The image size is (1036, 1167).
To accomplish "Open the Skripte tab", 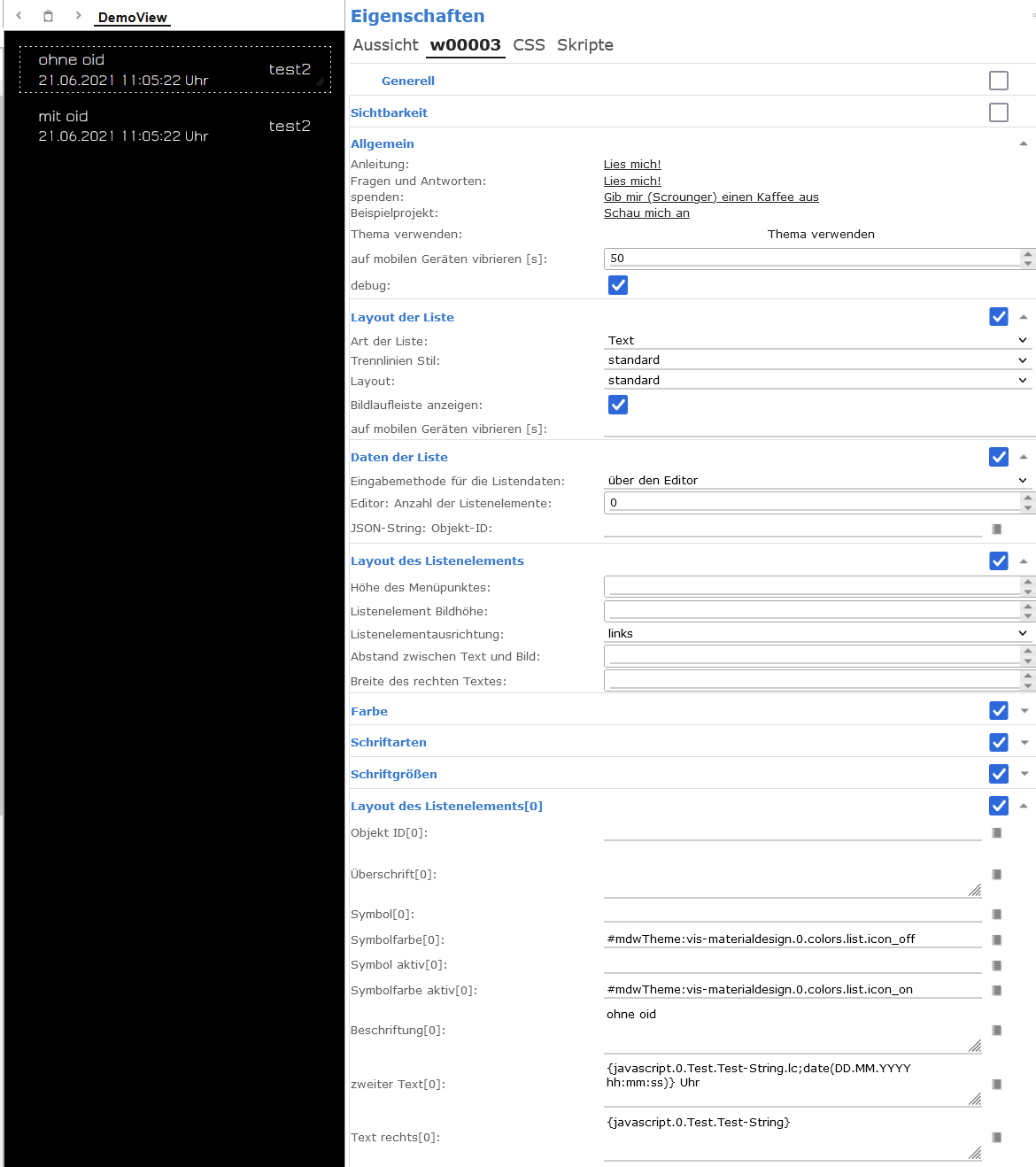I will 585,45.
